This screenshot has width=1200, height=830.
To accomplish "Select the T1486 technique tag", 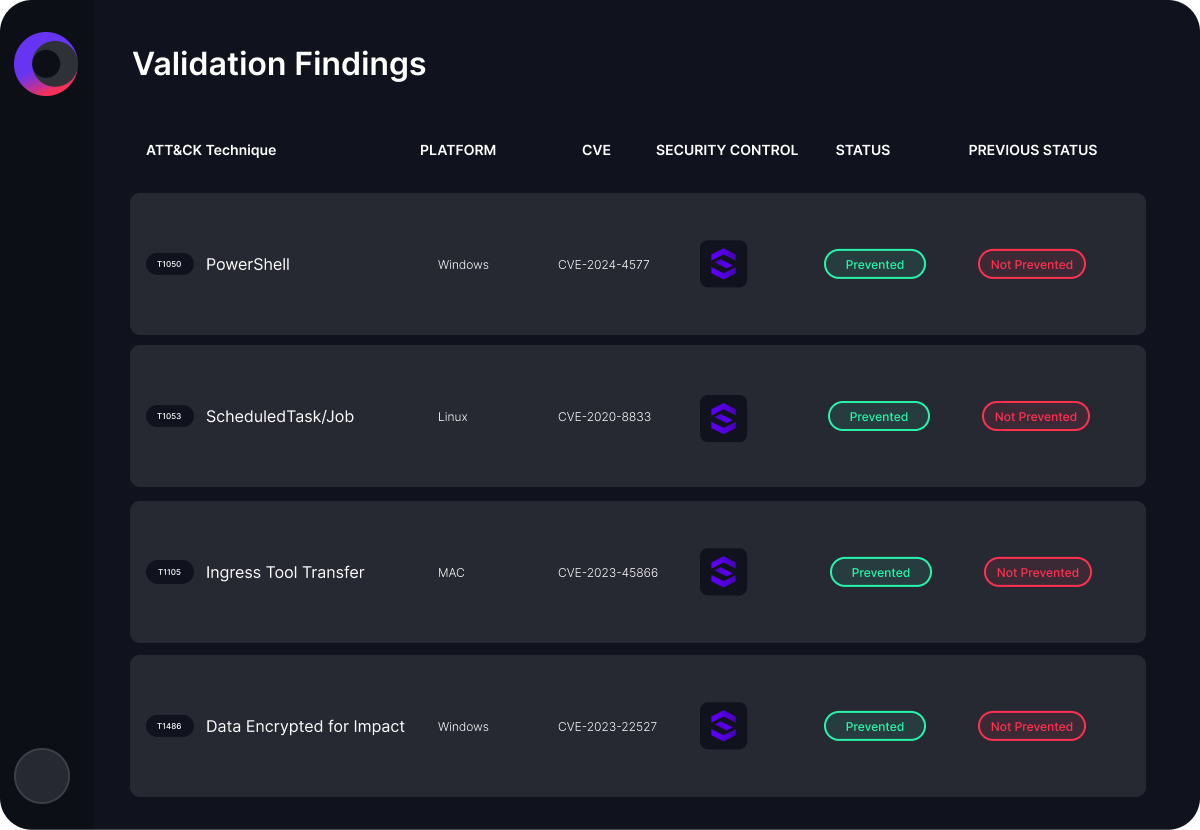I will pos(170,726).
